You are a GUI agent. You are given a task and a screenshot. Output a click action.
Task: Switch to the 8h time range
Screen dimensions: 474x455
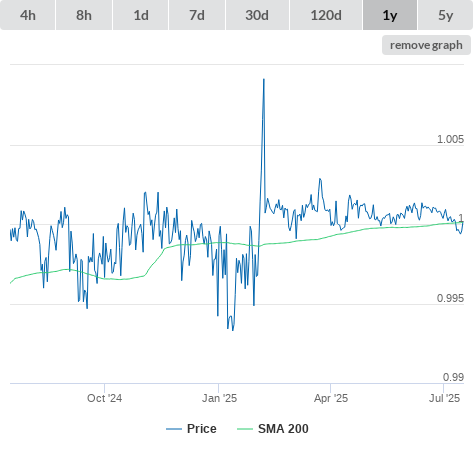tap(84, 15)
